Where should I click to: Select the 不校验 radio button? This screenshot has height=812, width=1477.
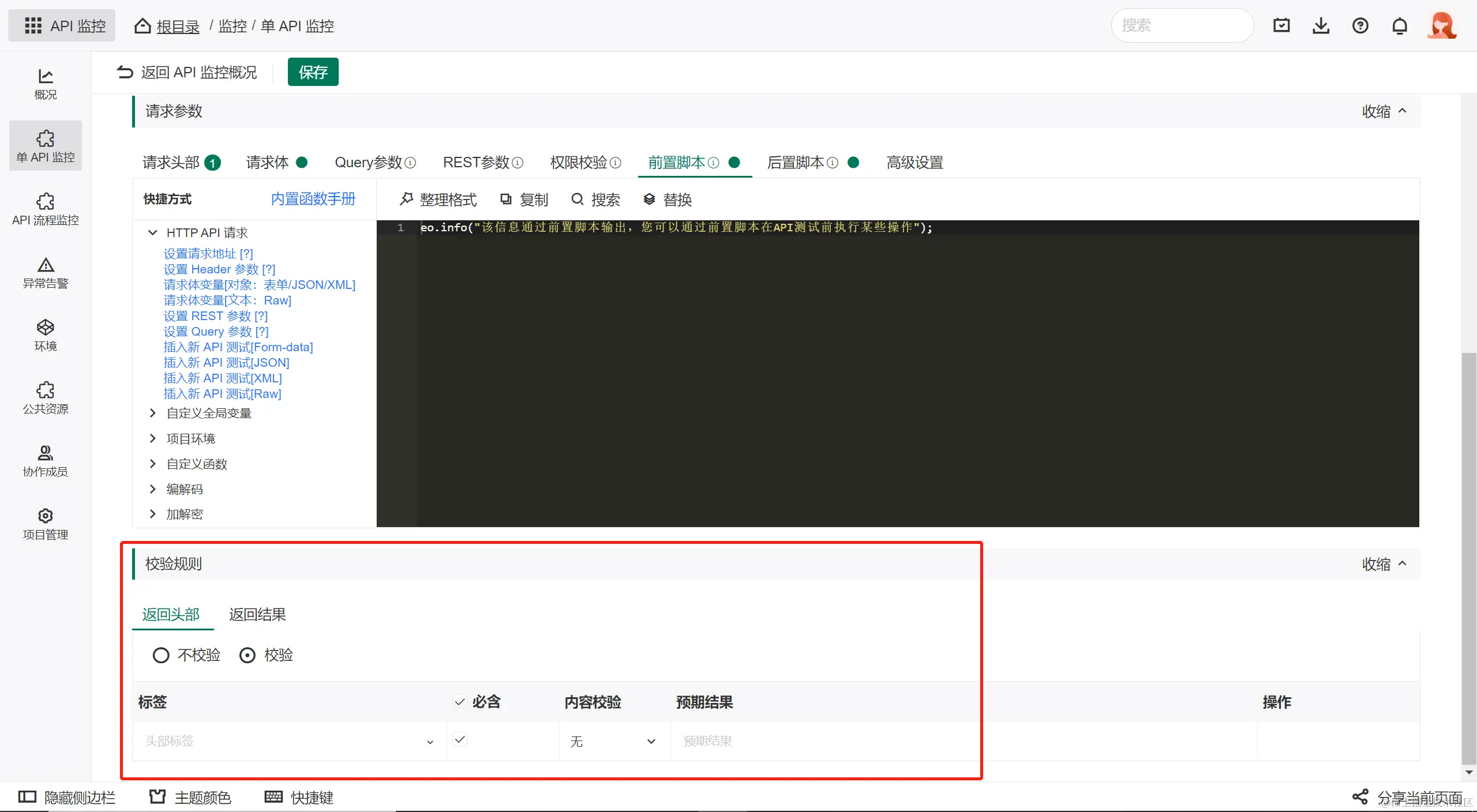pyautogui.click(x=161, y=655)
